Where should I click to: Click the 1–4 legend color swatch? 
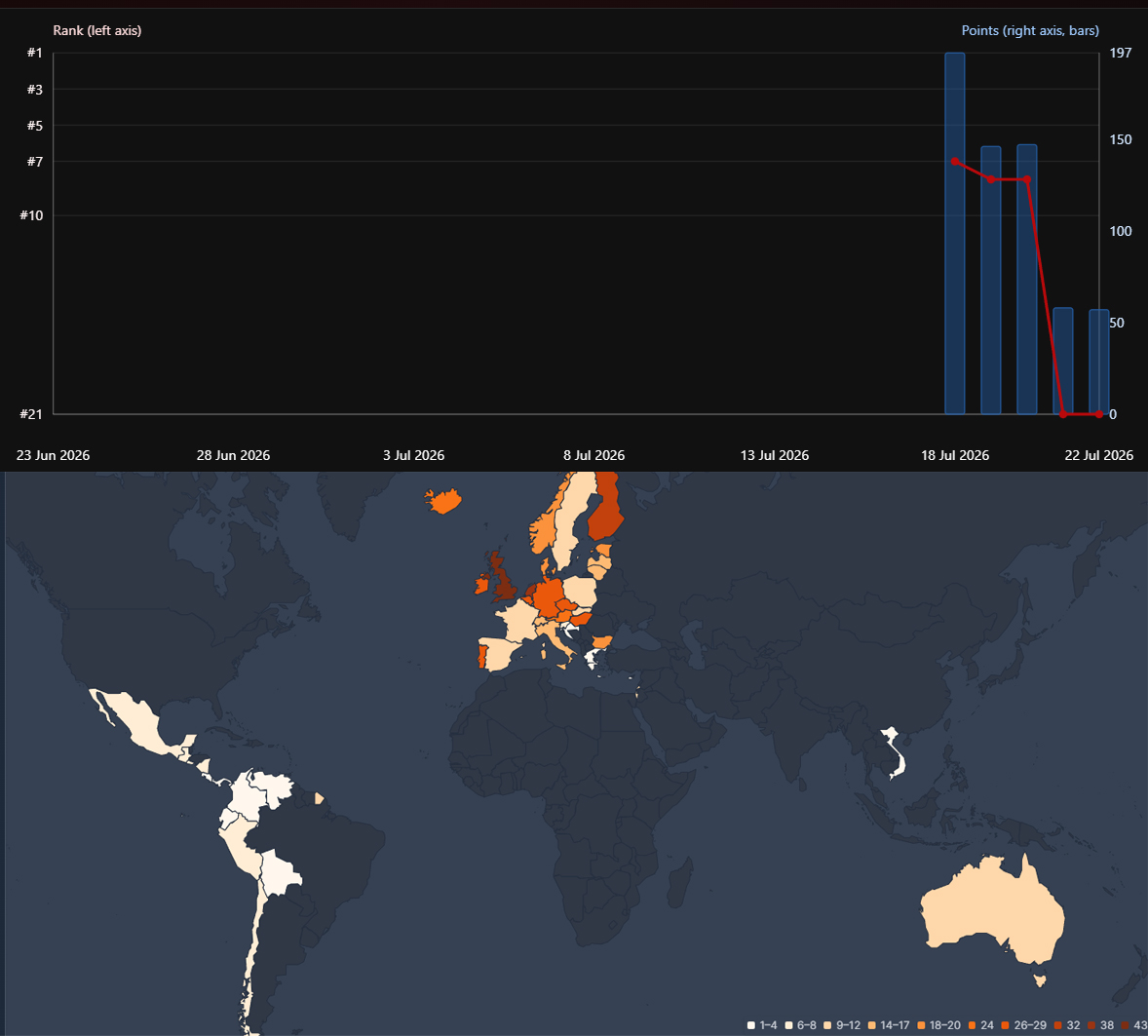tap(751, 1025)
